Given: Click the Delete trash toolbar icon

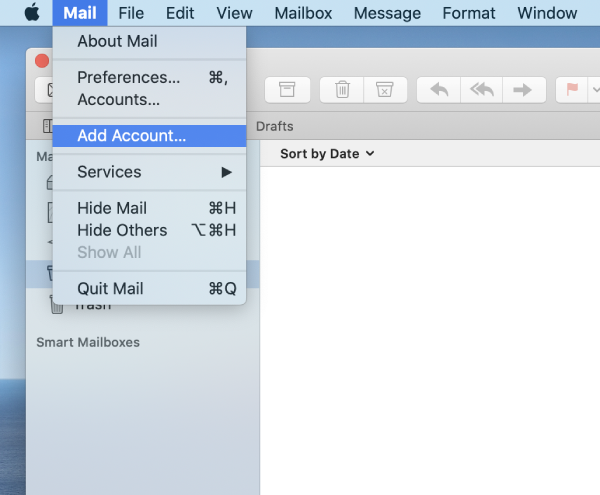Looking at the screenshot, I should 342,89.
